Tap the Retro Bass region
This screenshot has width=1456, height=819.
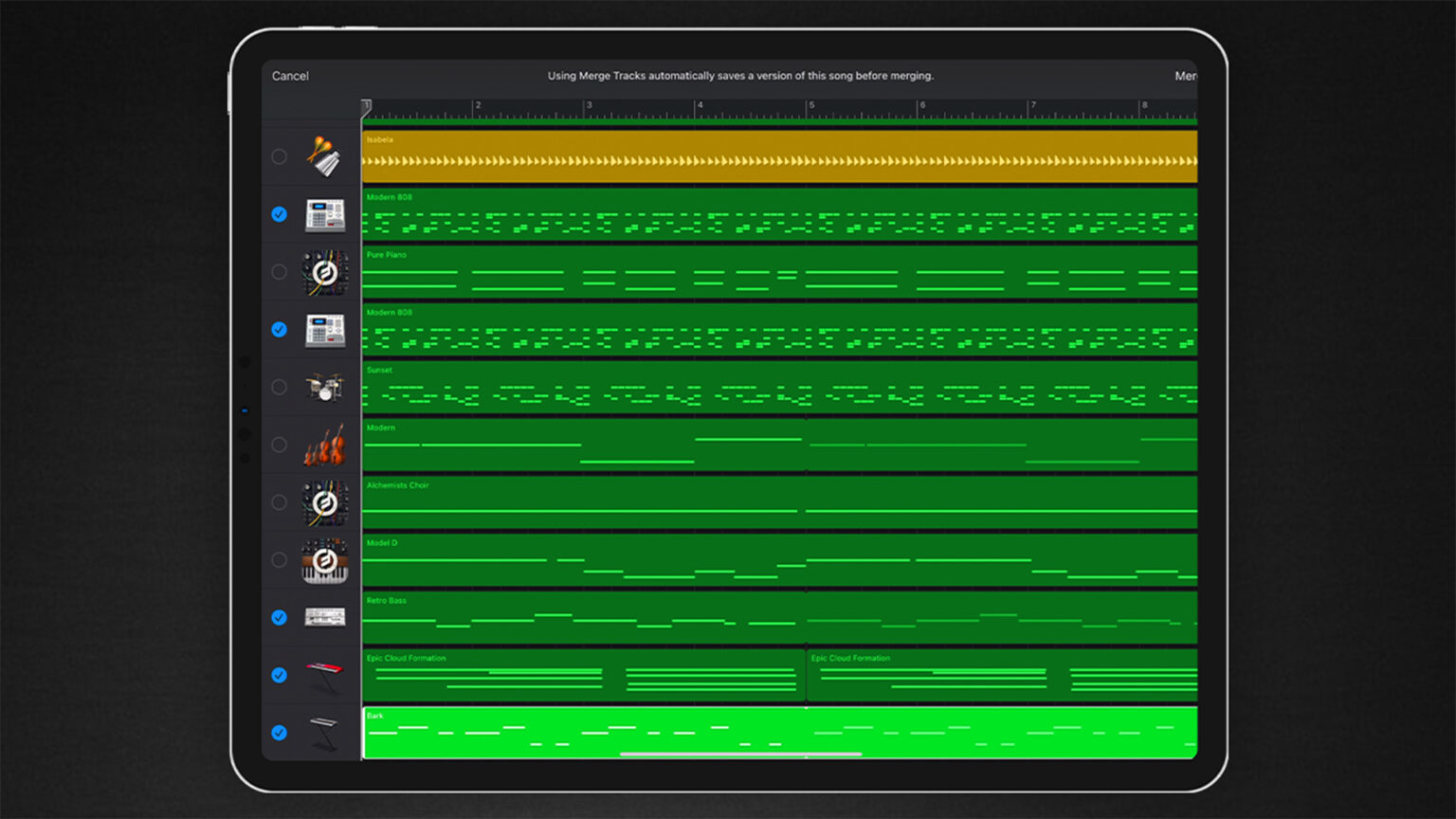click(x=779, y=618)
